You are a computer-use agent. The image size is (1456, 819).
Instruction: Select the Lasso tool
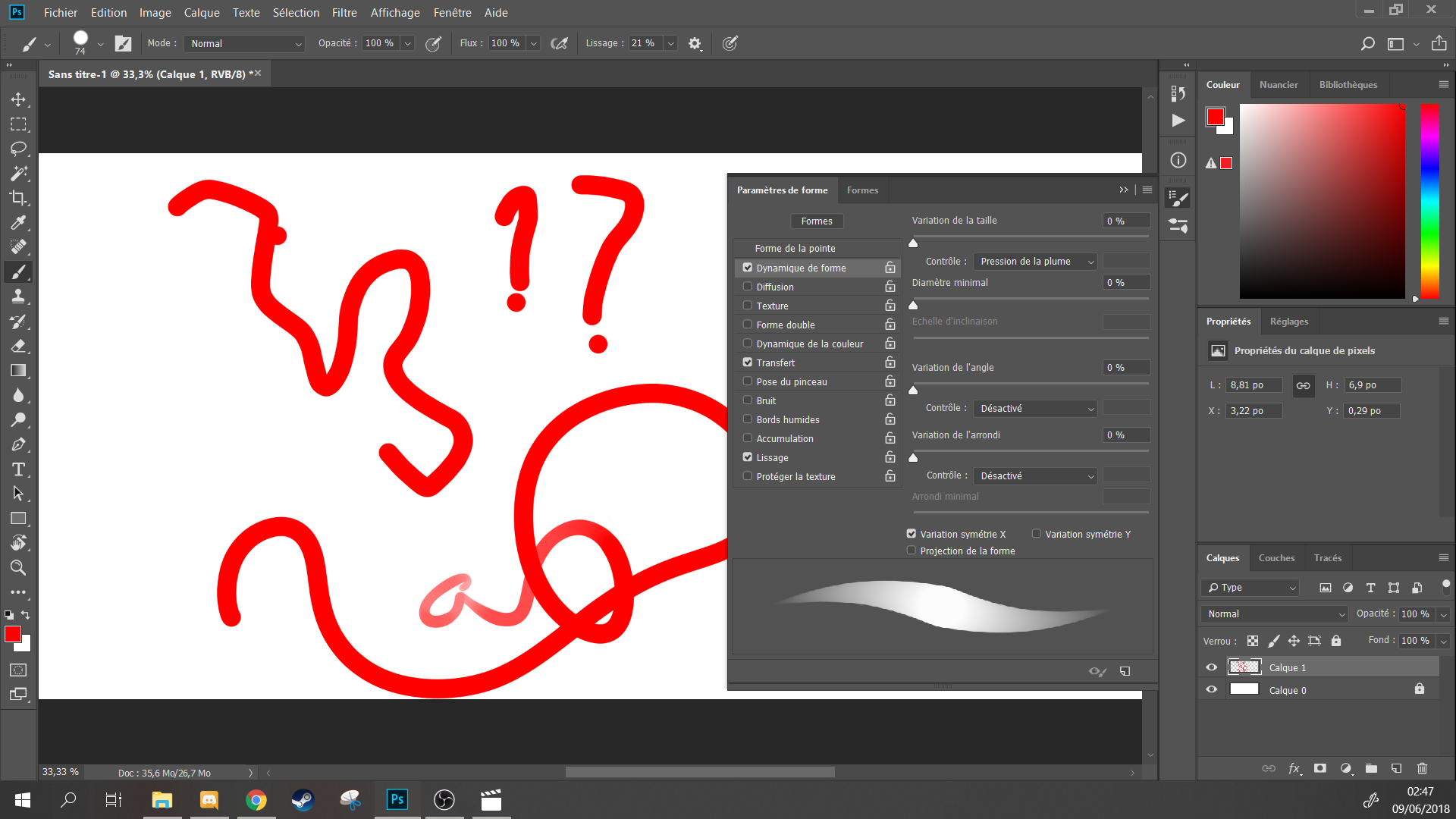[19, 149]
